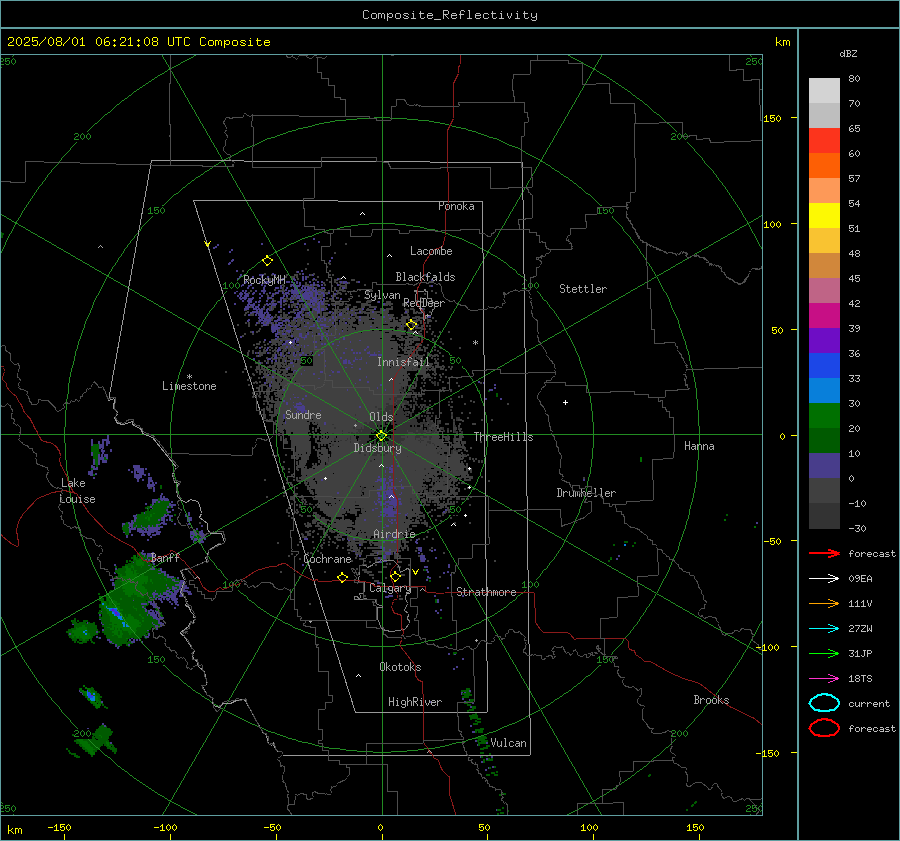Pick the purple 39 dBZ color swatch
This screenshot has height=841, width=900.
pyautogui.click(x=824, y=340)
